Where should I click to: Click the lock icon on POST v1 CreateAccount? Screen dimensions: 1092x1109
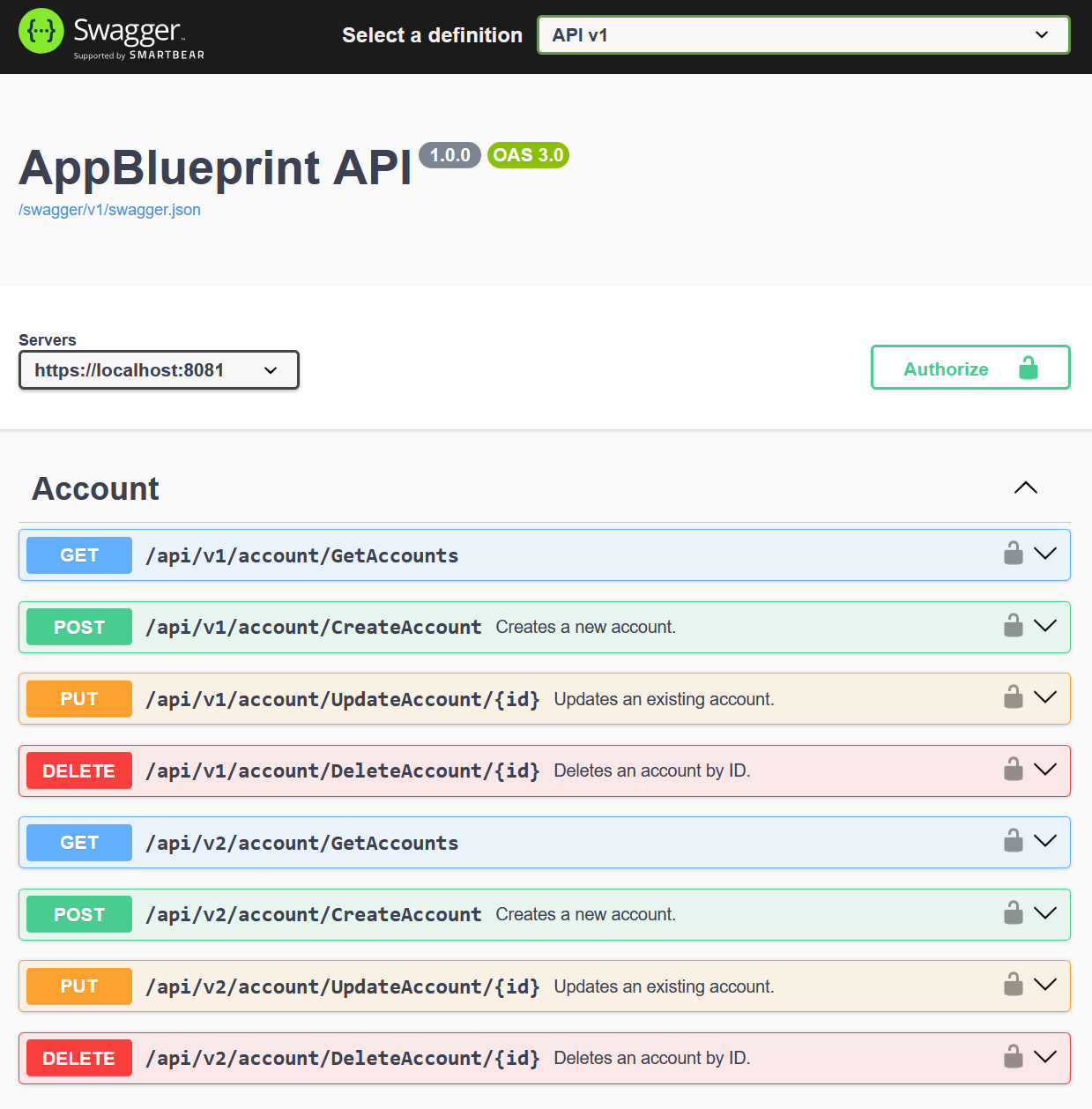pyautogui.click(x=1014, y=626)
